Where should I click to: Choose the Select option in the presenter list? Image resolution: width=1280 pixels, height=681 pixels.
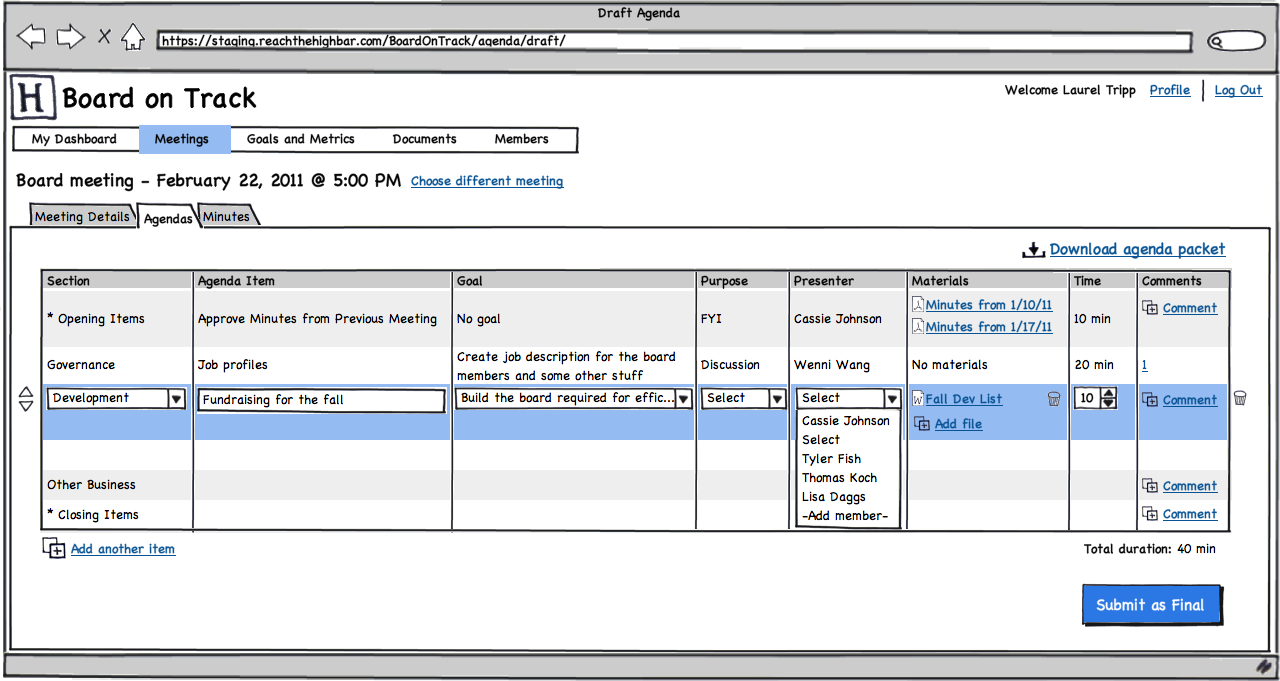point(821,440)
